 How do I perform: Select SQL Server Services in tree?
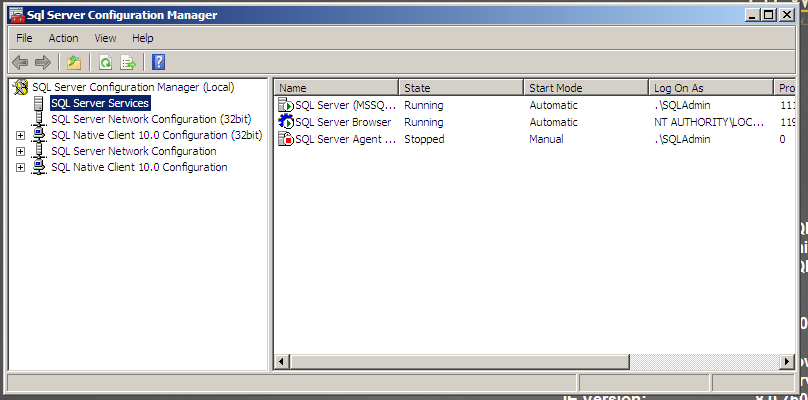click(100, 103)
